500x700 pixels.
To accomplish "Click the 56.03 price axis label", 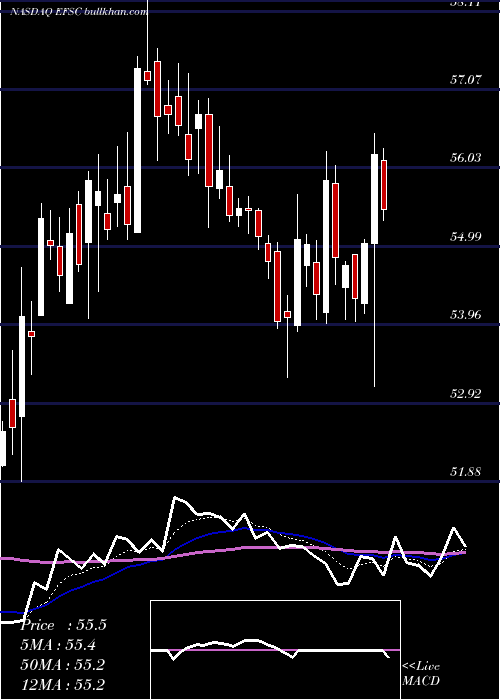I will tap(466, 158).
